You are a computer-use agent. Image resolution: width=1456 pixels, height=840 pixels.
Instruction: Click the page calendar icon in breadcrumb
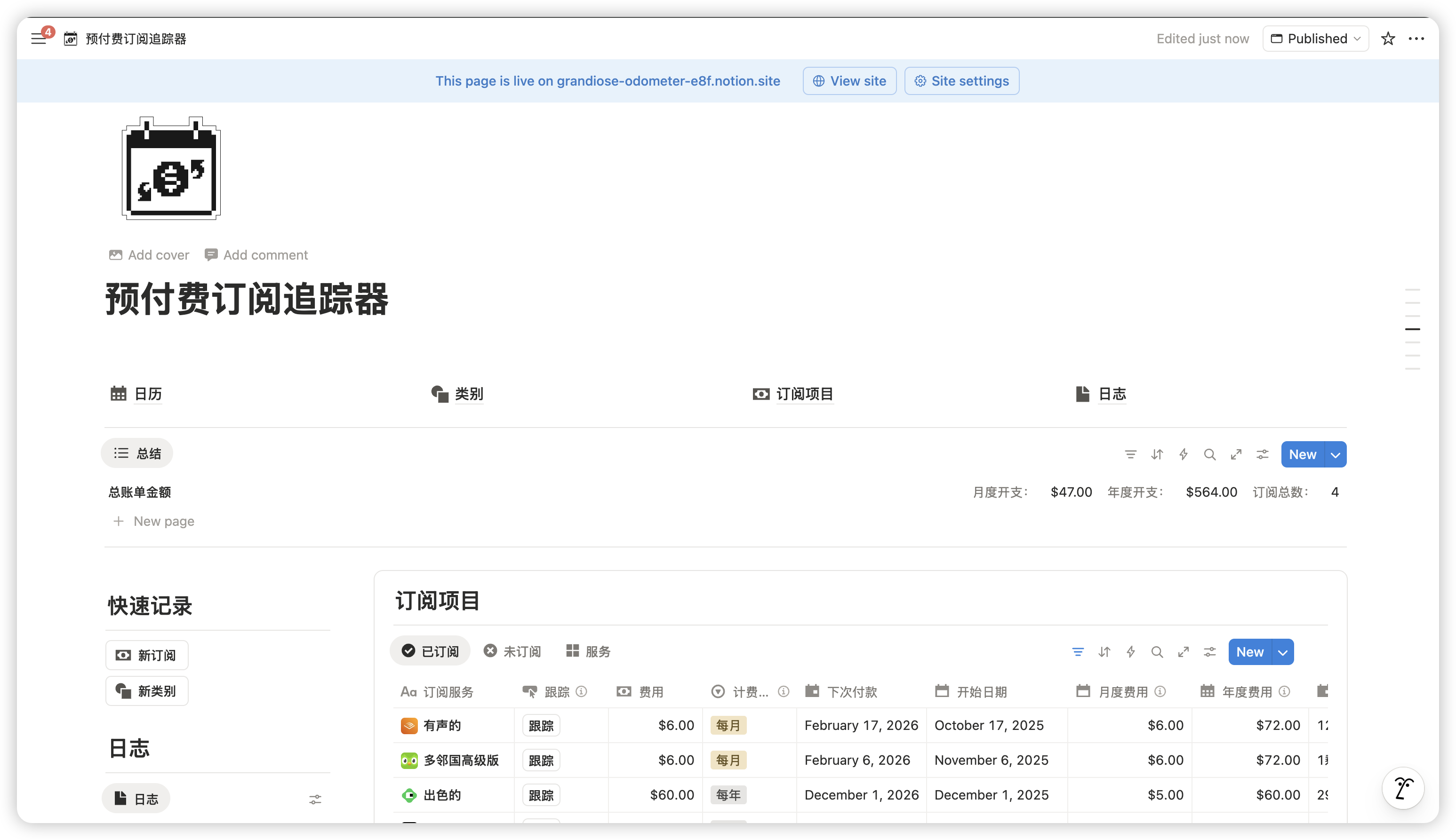[71, 39]
